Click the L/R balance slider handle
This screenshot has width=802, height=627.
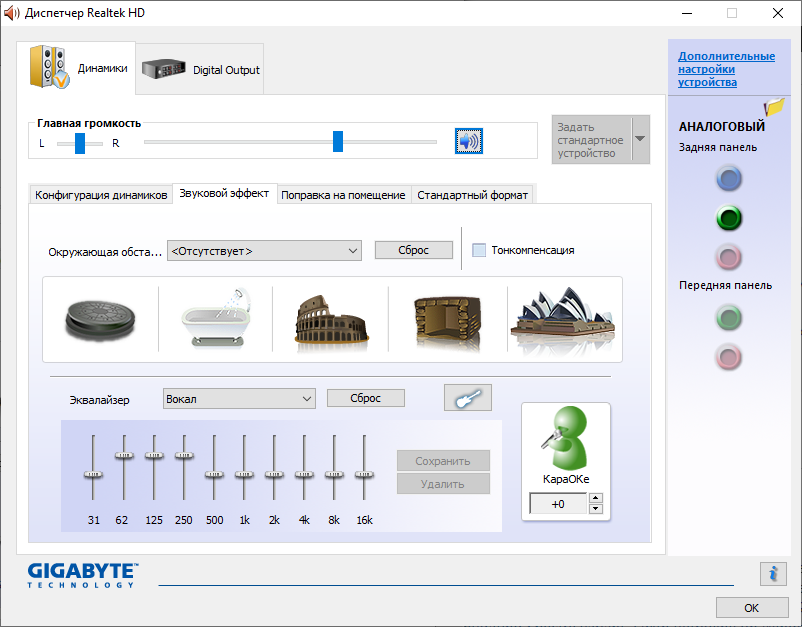tap(80, 143)
